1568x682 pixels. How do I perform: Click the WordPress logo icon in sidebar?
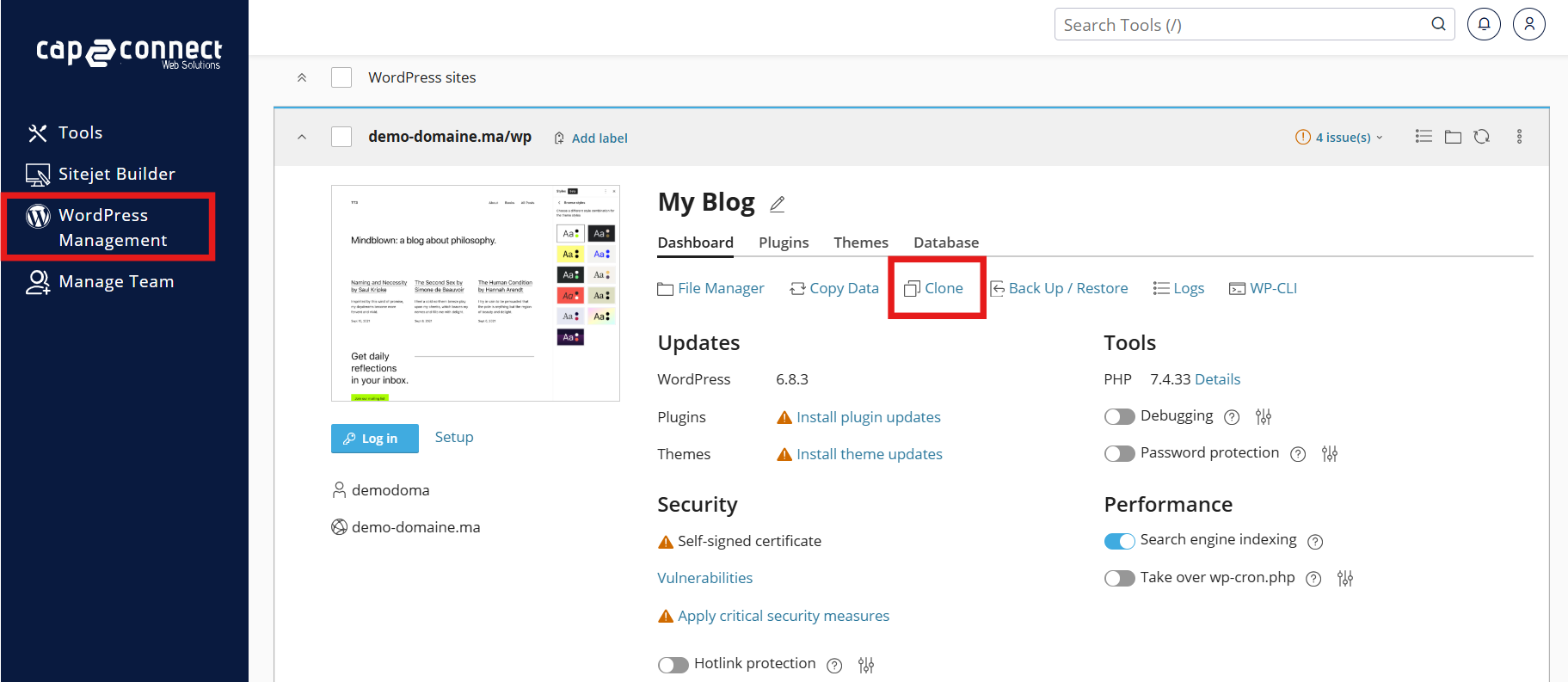click(x=38, y=216)
